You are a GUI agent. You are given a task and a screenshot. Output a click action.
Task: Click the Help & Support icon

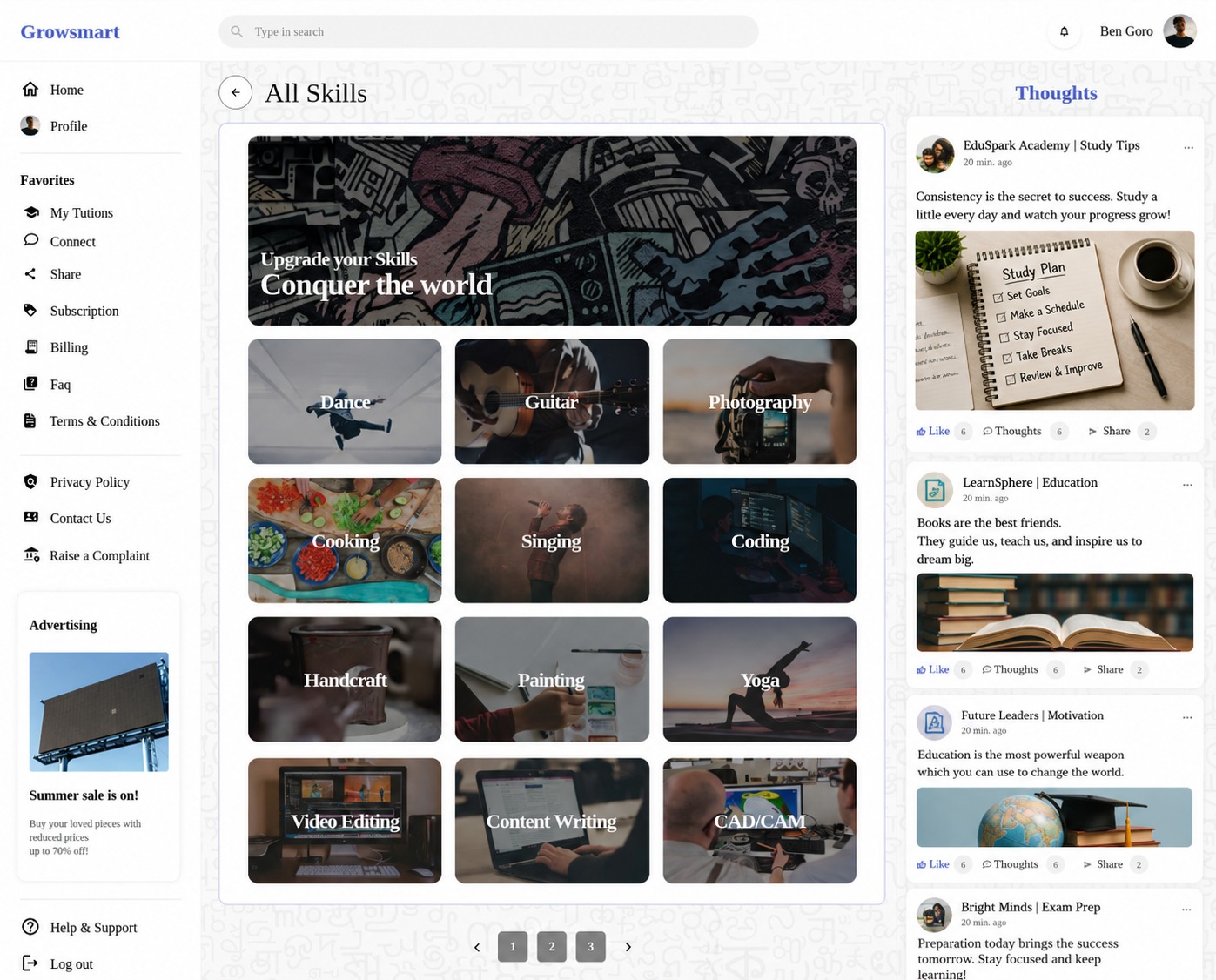pos(30,927)
